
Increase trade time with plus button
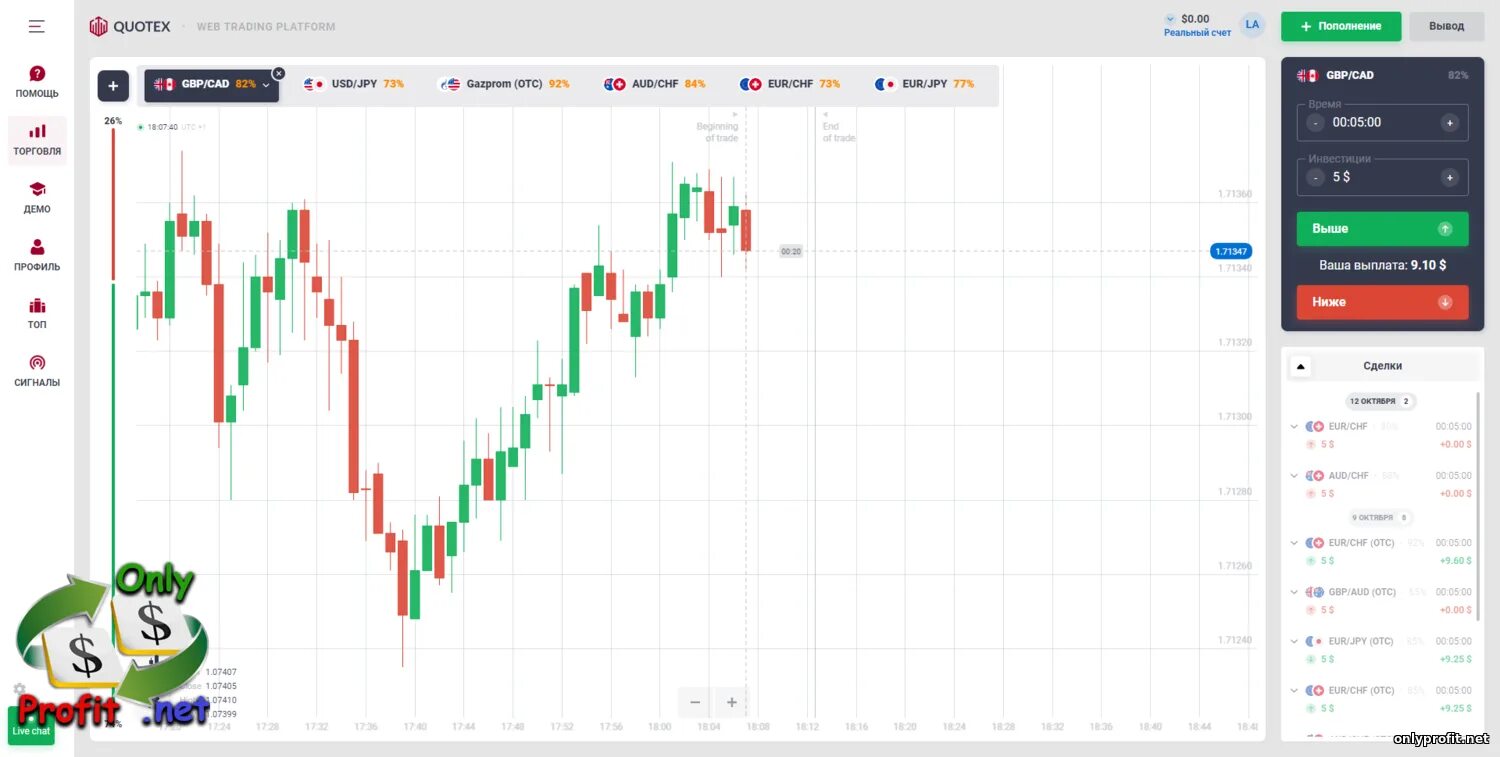pos(1449,123)
